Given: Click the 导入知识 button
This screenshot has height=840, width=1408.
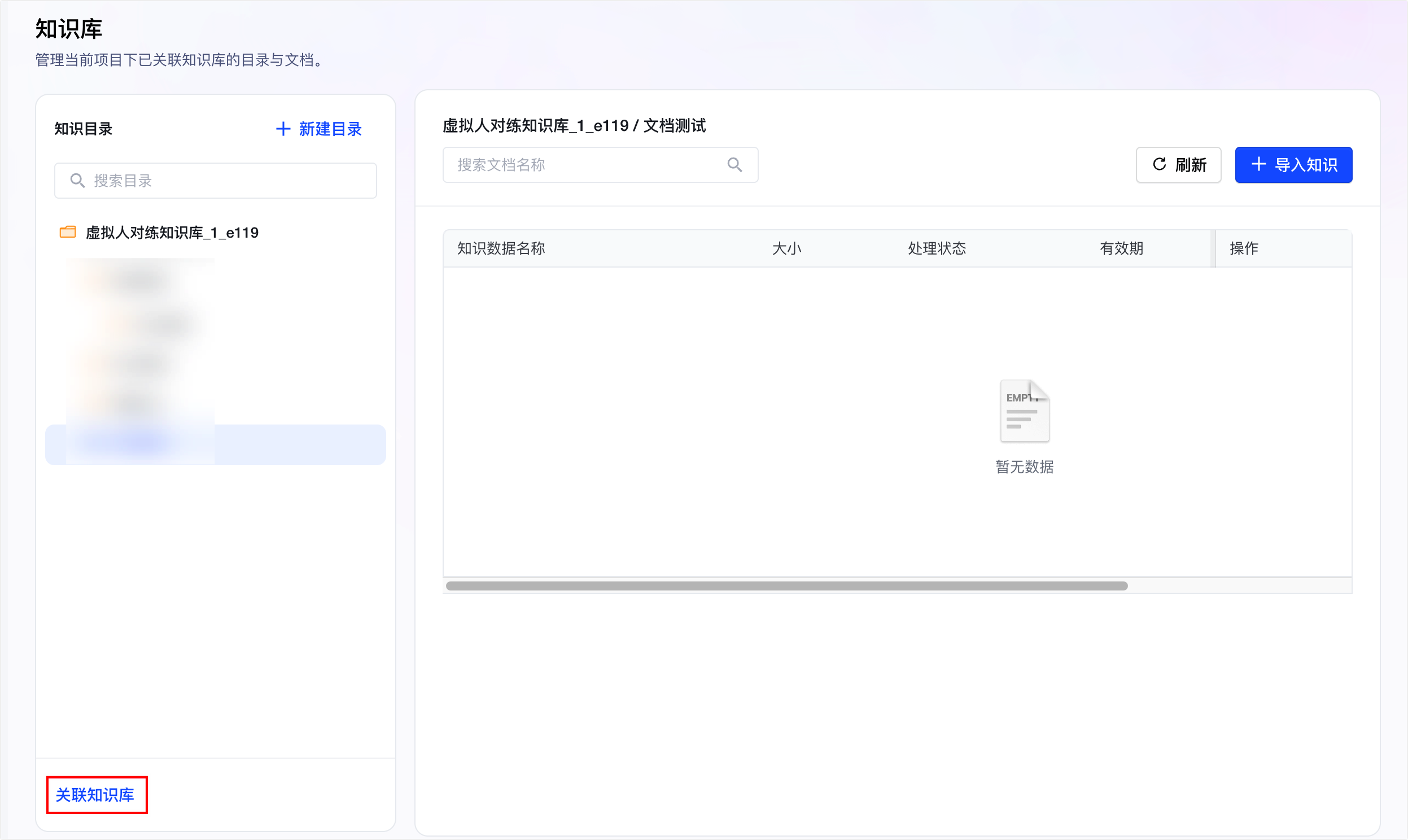Looking at the screenshot, I should coord(1293,165).
